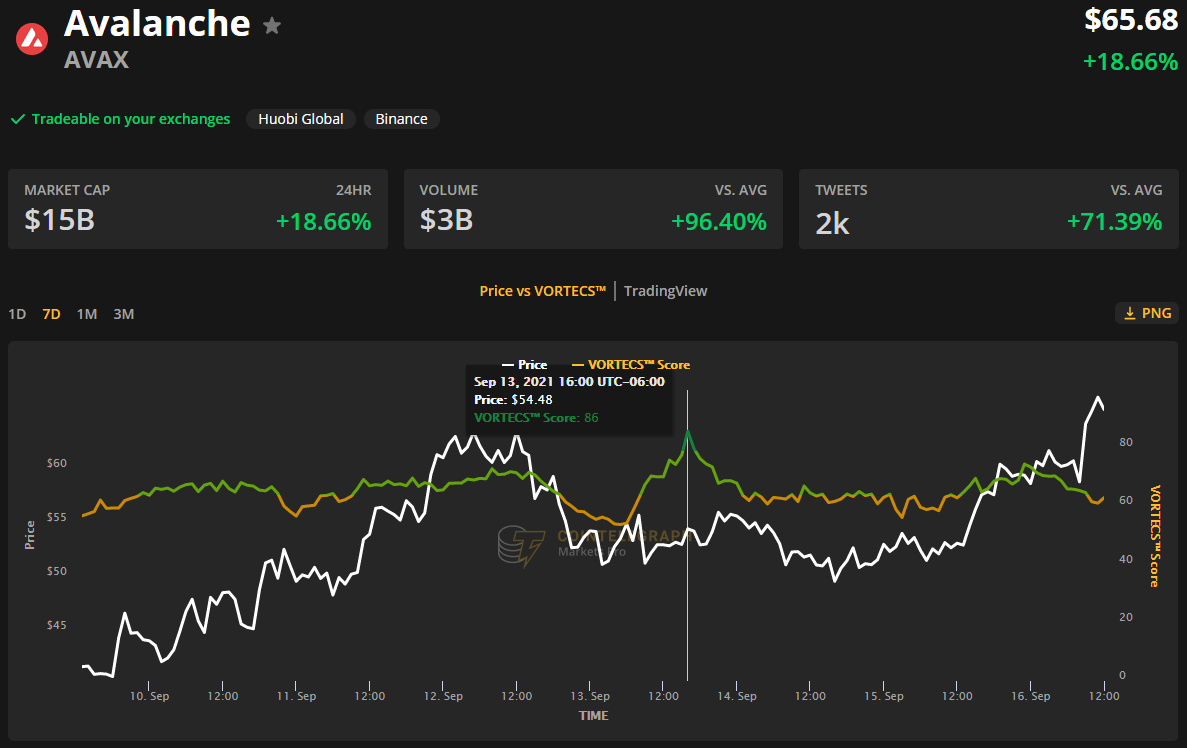Image resolution: width=1187 pixels, height=748 pixels.
Task: Click the Binance exchange chip
Action: 401,119
